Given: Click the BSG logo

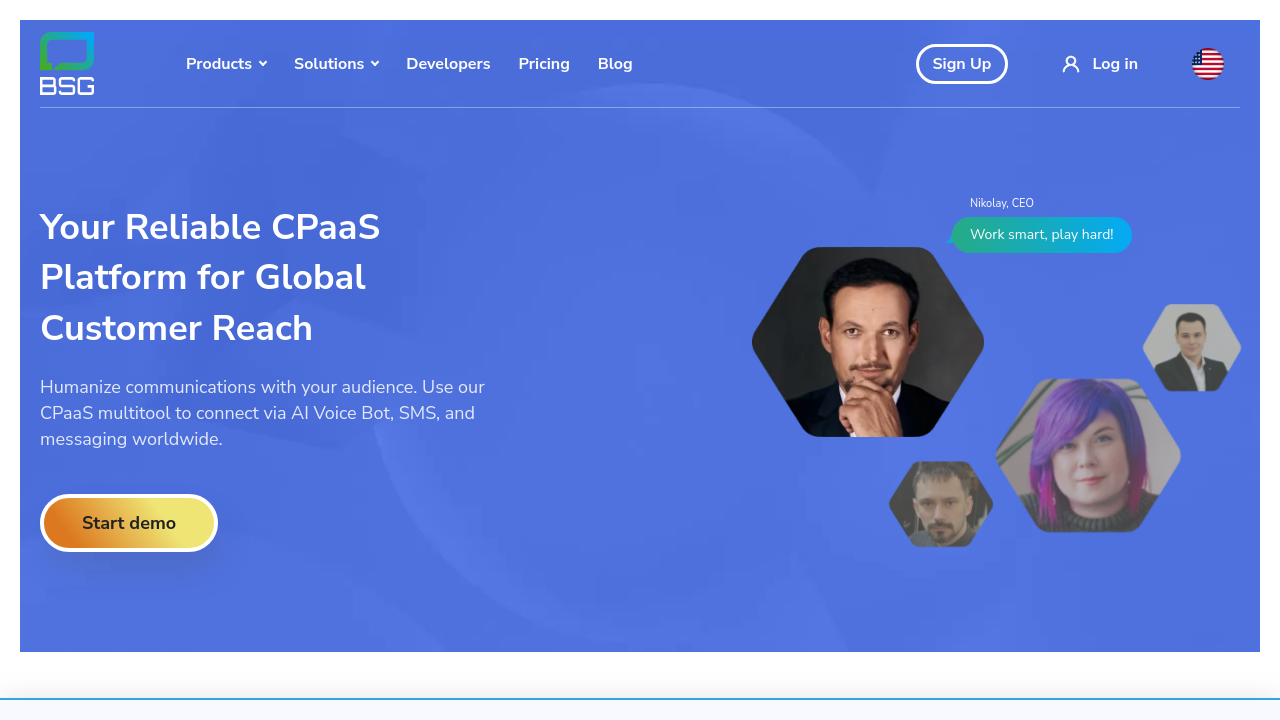Looking at the screenshot, I should point(67,64).
